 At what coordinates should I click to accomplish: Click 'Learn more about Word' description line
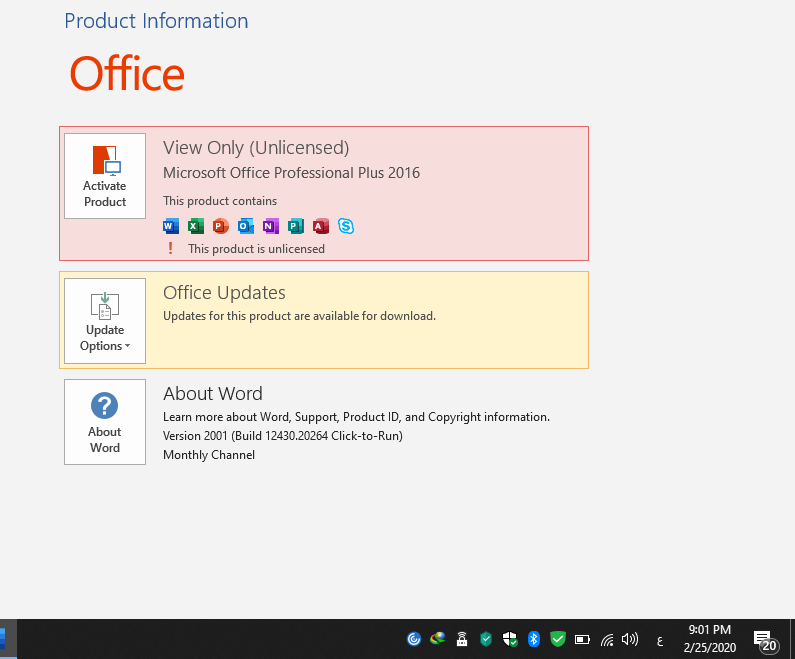tap(356, 417)
